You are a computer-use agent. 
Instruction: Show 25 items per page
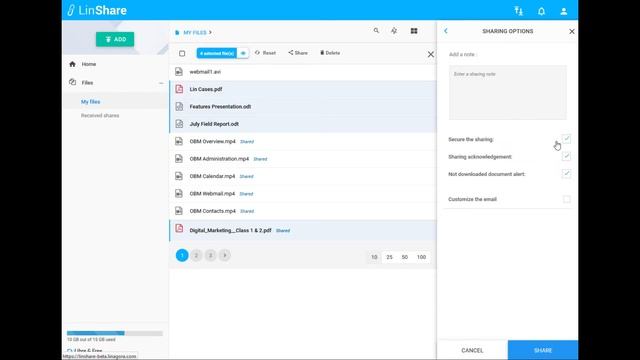389,257
